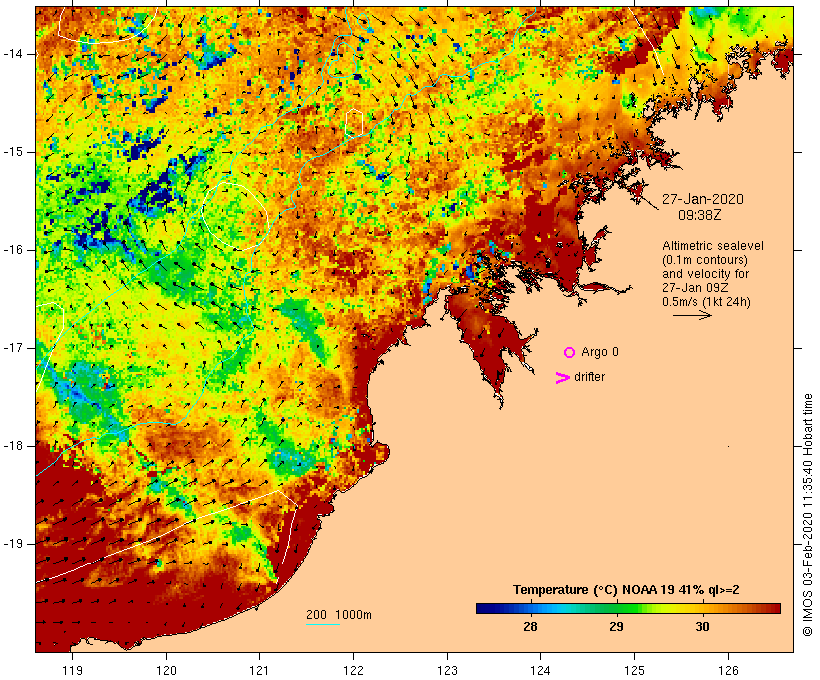Click the 0.5m/s velocity reference arrow

point(692,315)
